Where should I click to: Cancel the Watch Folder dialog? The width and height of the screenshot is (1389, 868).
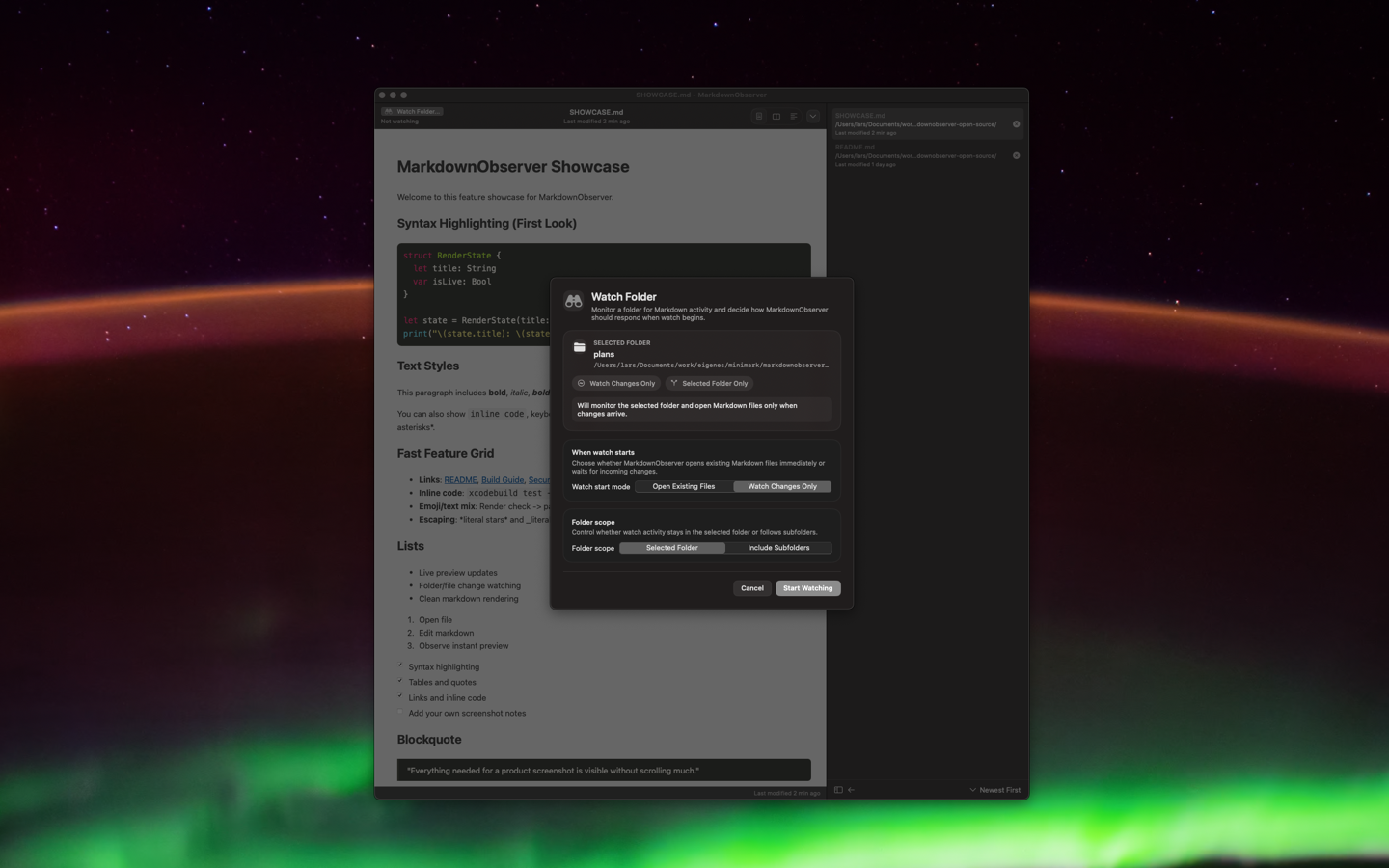coord(751,588)
